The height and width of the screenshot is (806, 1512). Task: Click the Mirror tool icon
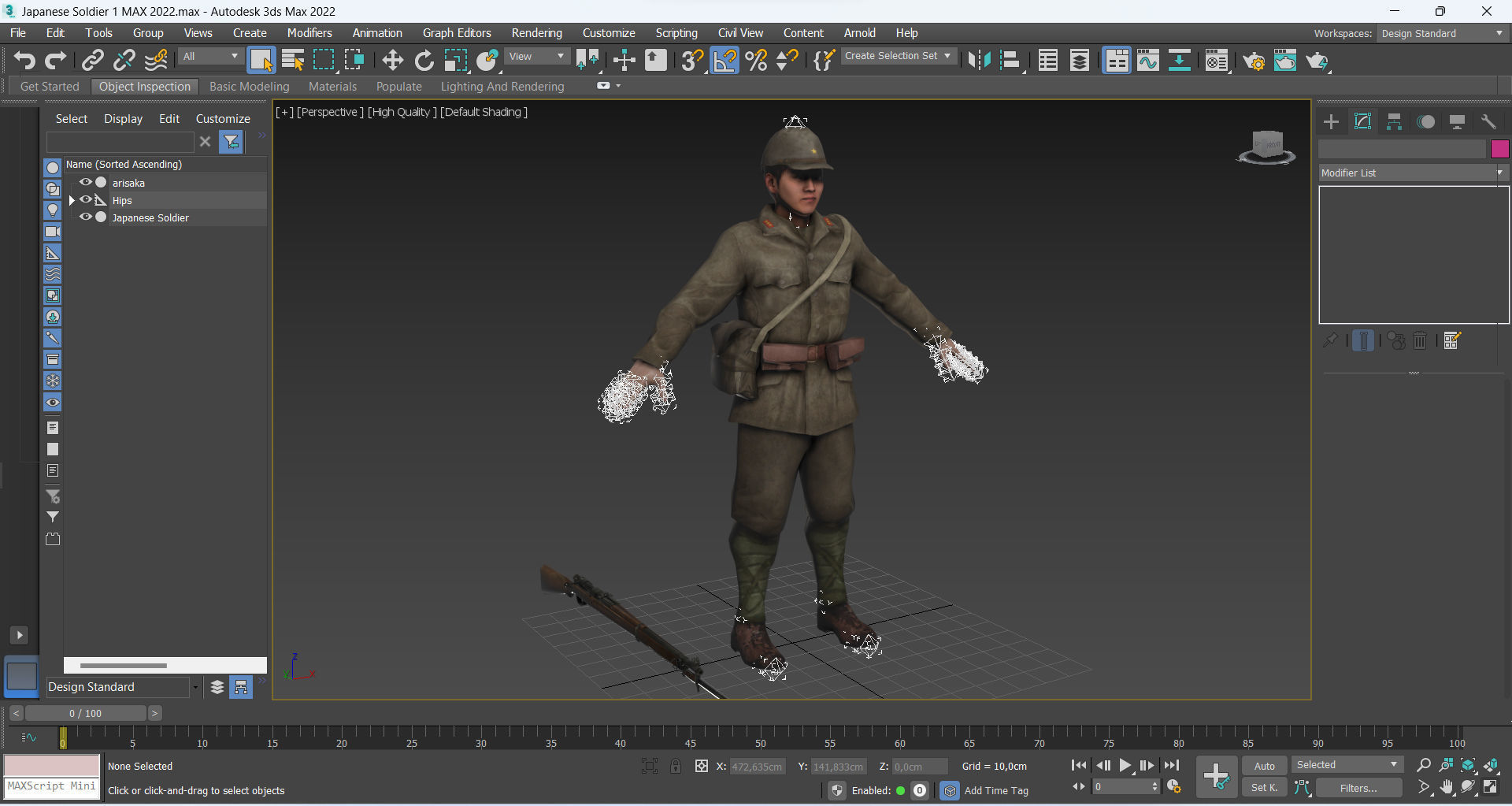pos(979,60)
